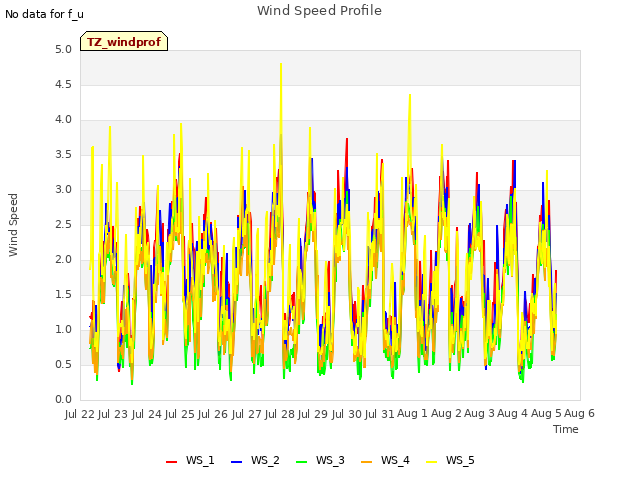Toggle the WS_3 legend entry
This screenshot has width=640, height=480.
[320, 460]
